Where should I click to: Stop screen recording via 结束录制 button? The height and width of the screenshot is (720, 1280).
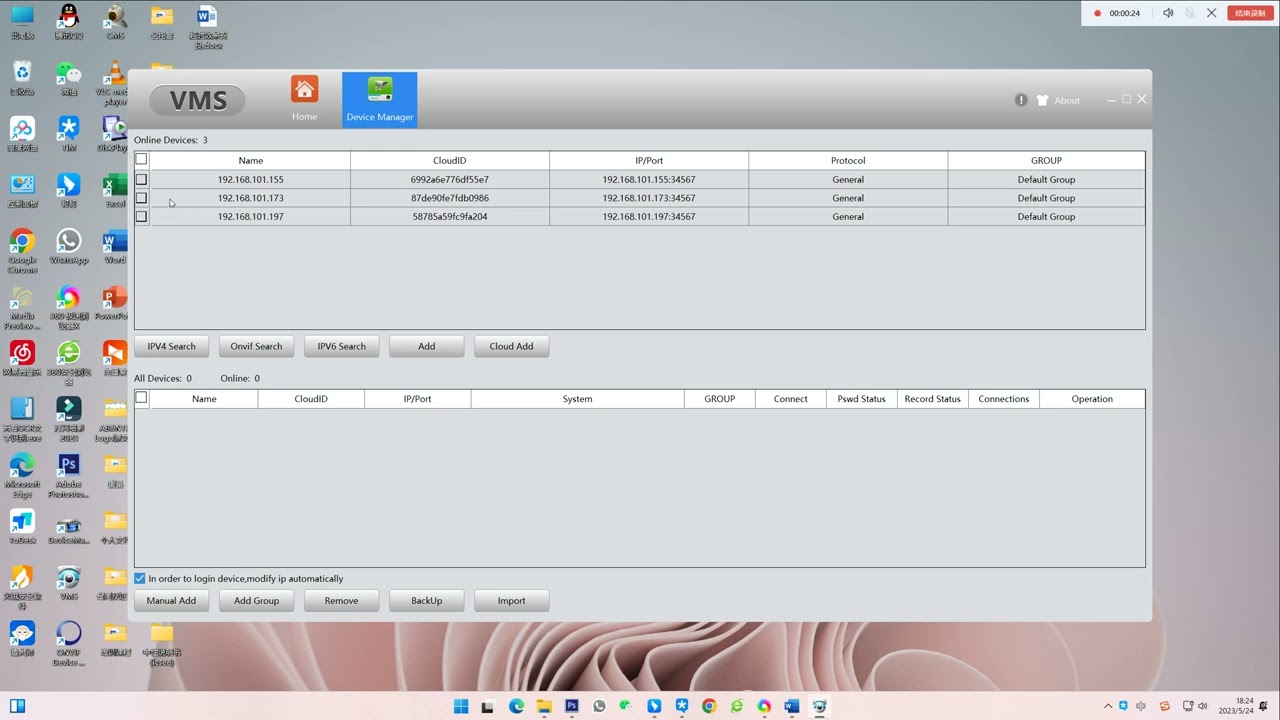pyautogui.click(x=1249, y=12)
